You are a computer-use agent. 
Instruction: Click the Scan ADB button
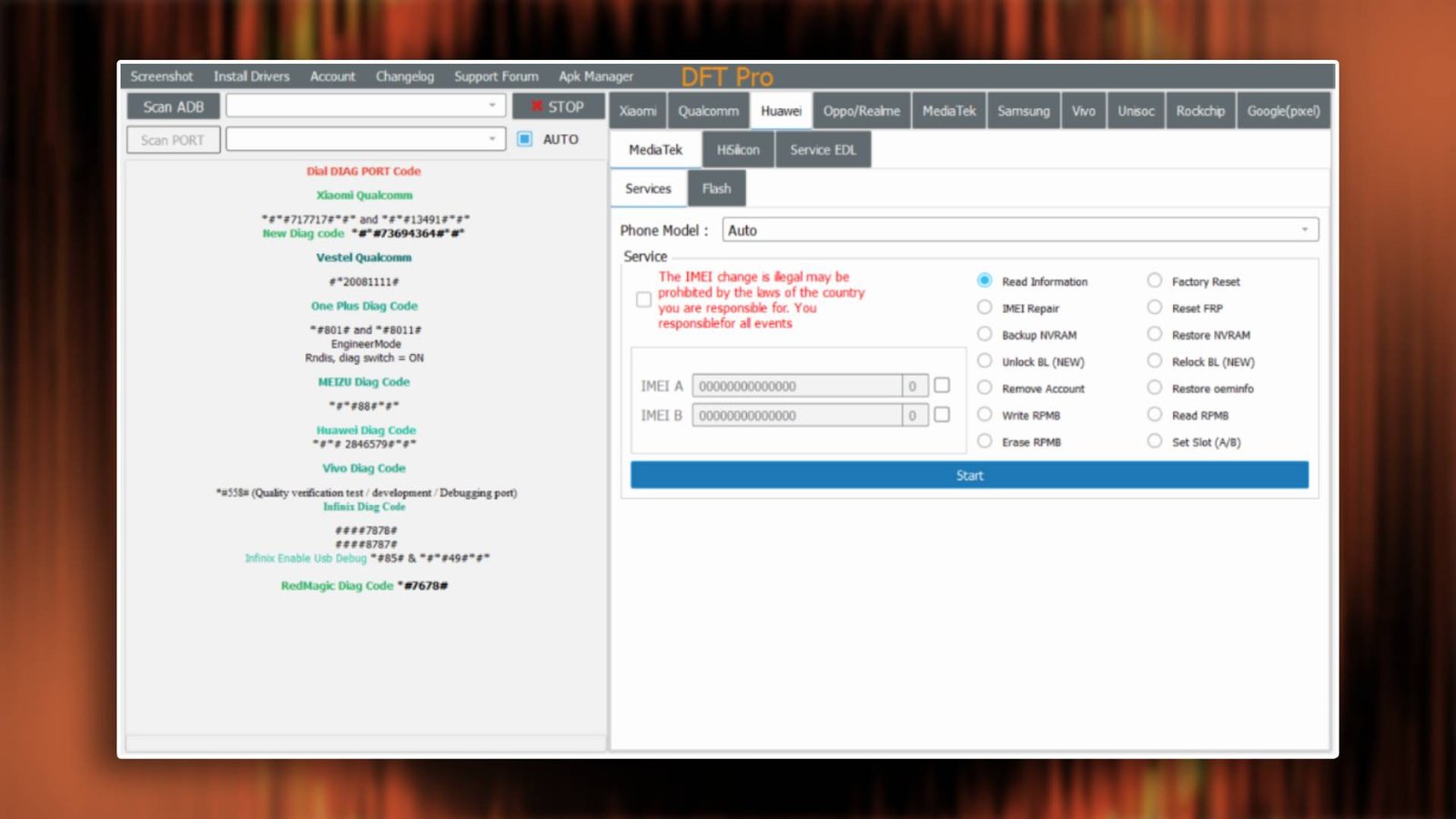(173, 106)
